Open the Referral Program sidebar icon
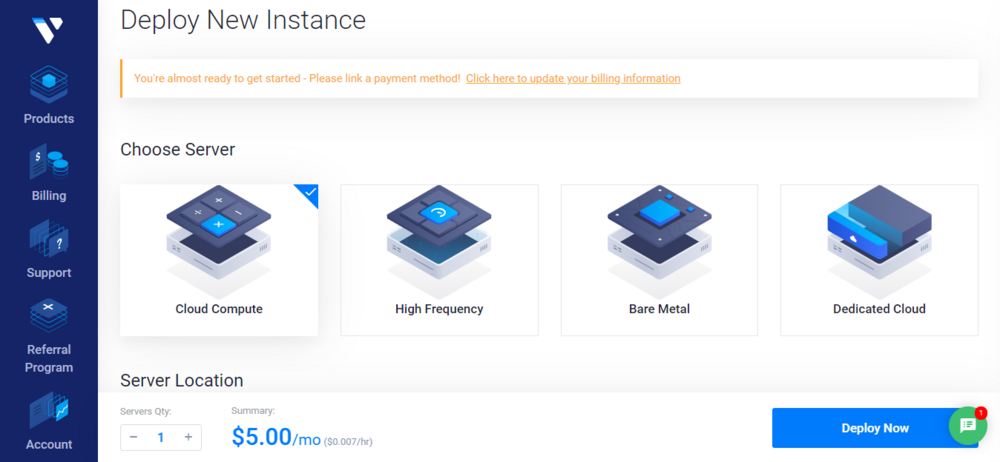 (48, 316)
